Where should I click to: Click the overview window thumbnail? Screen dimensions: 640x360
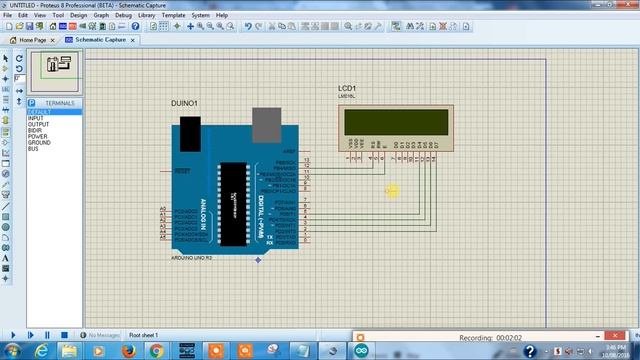tap(55, 72)
